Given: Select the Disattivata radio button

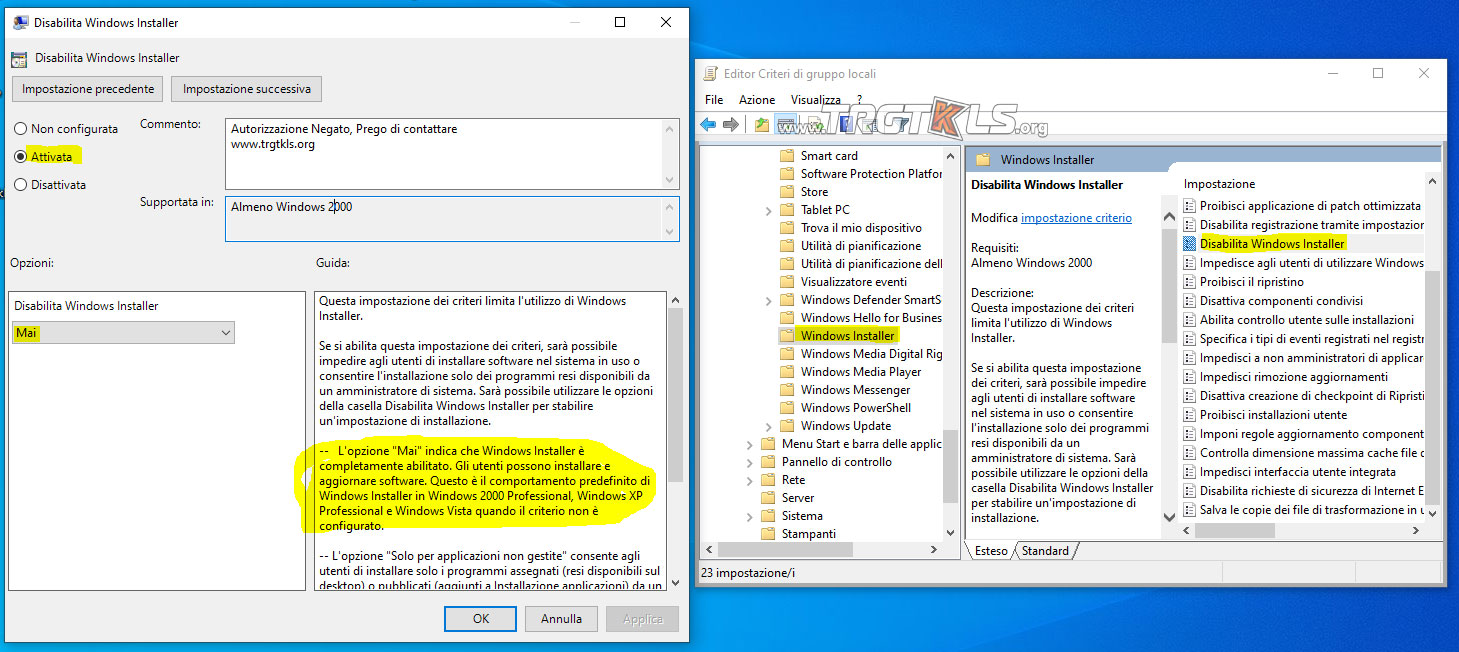Looking at the screenshot, I should [20, 185].
